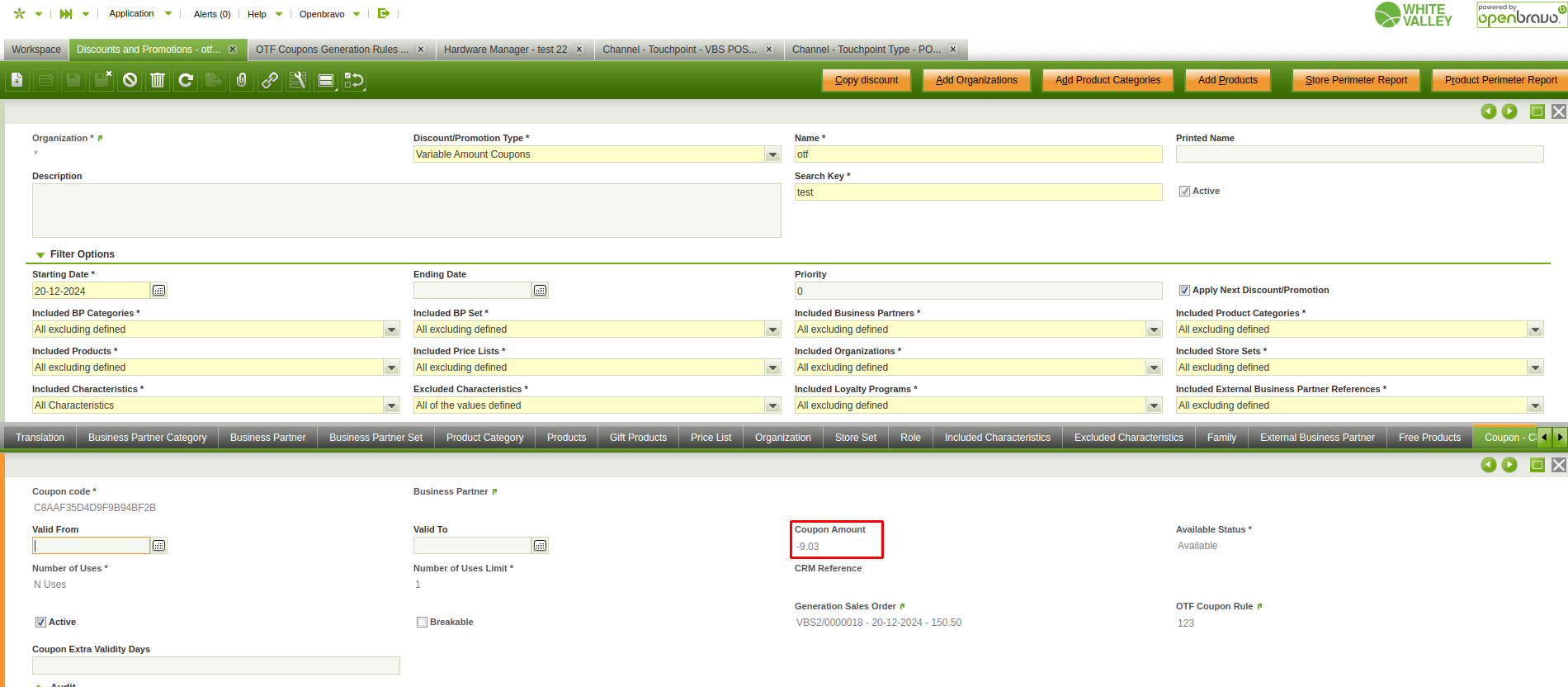Image resolution: width=1568 pixels, height=687 pixels.
Task: Click the Copy discount button
Action: 866,80
